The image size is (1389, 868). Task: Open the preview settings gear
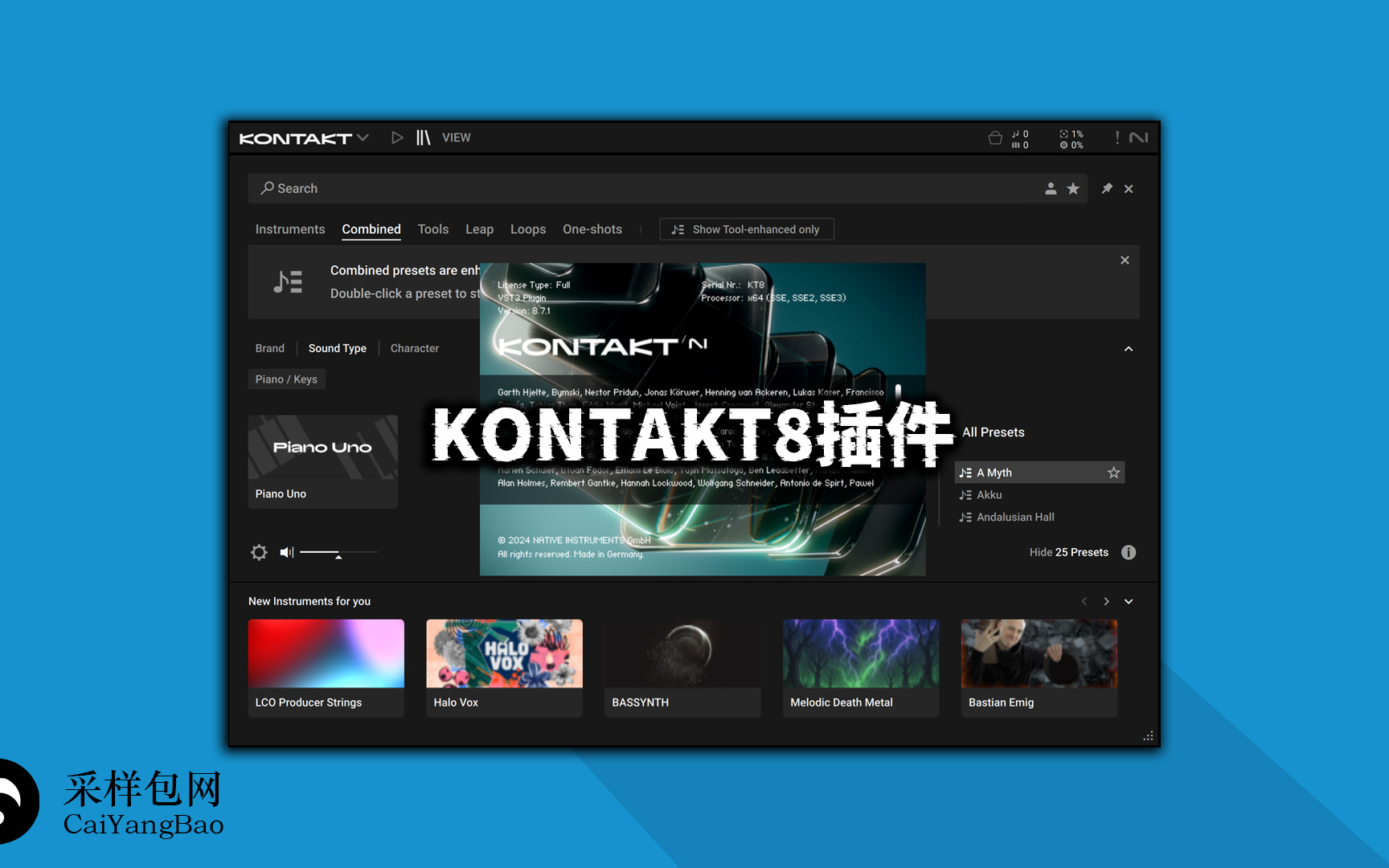(x=259, y=552)
